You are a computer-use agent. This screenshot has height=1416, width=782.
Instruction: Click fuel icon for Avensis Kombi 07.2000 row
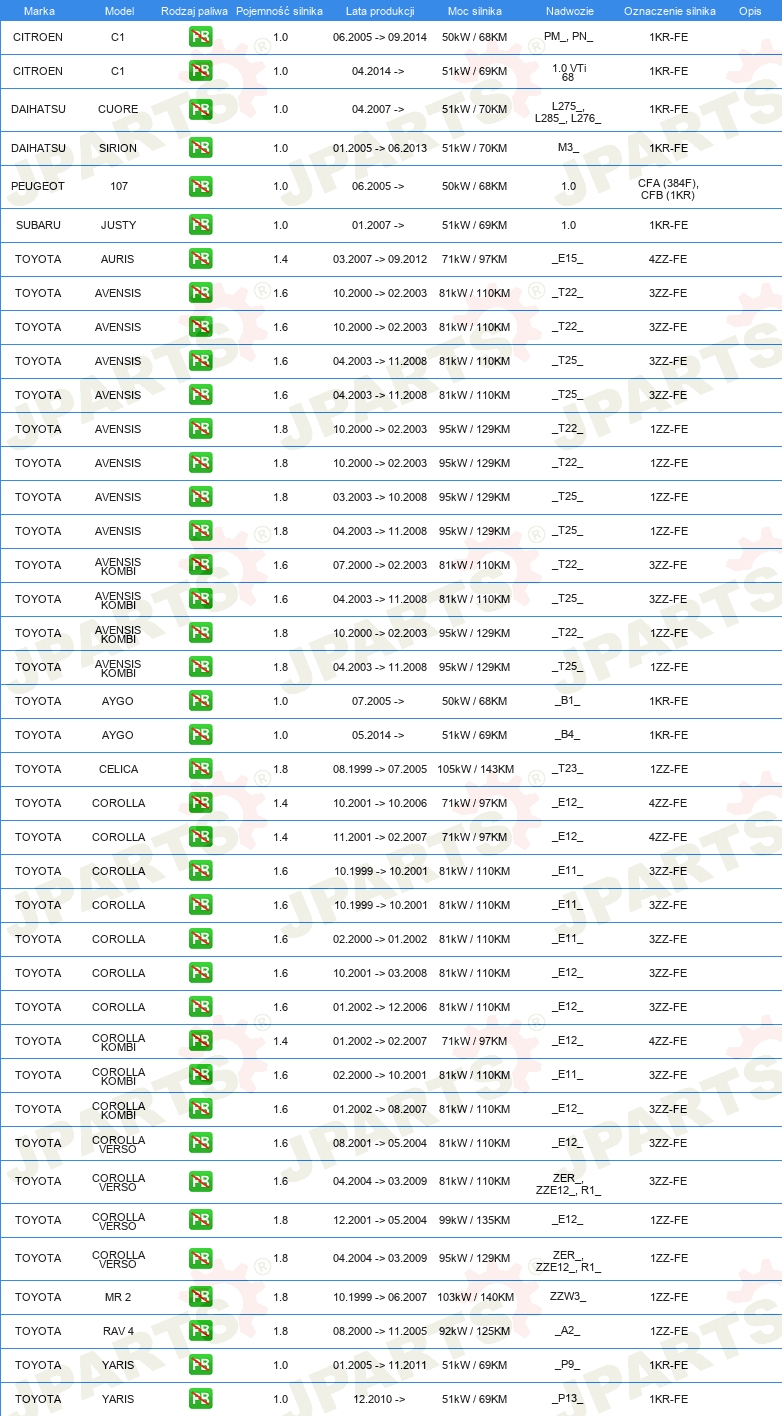pos(200,565)
